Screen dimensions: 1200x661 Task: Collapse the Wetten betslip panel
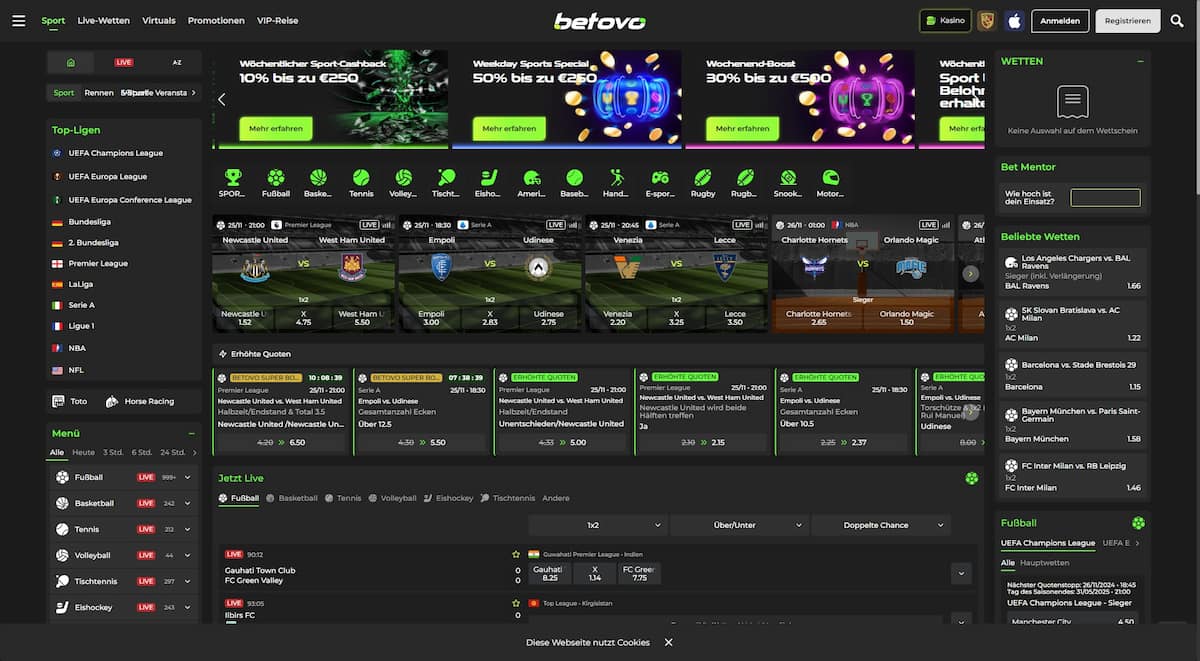(1140, 61)
